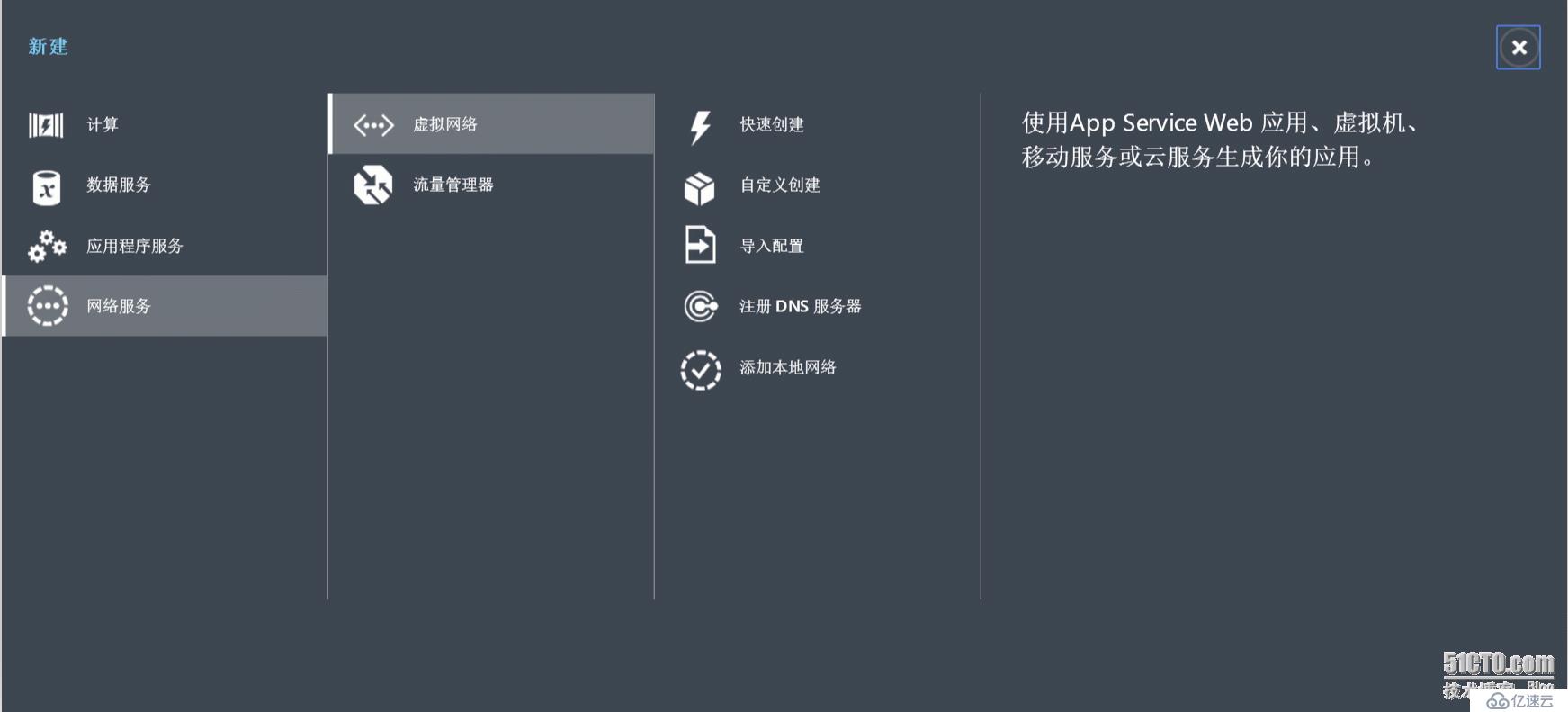Click the 流量管理器 arrows icon
Screen dimensions: 1568x712
click(373, 185)
